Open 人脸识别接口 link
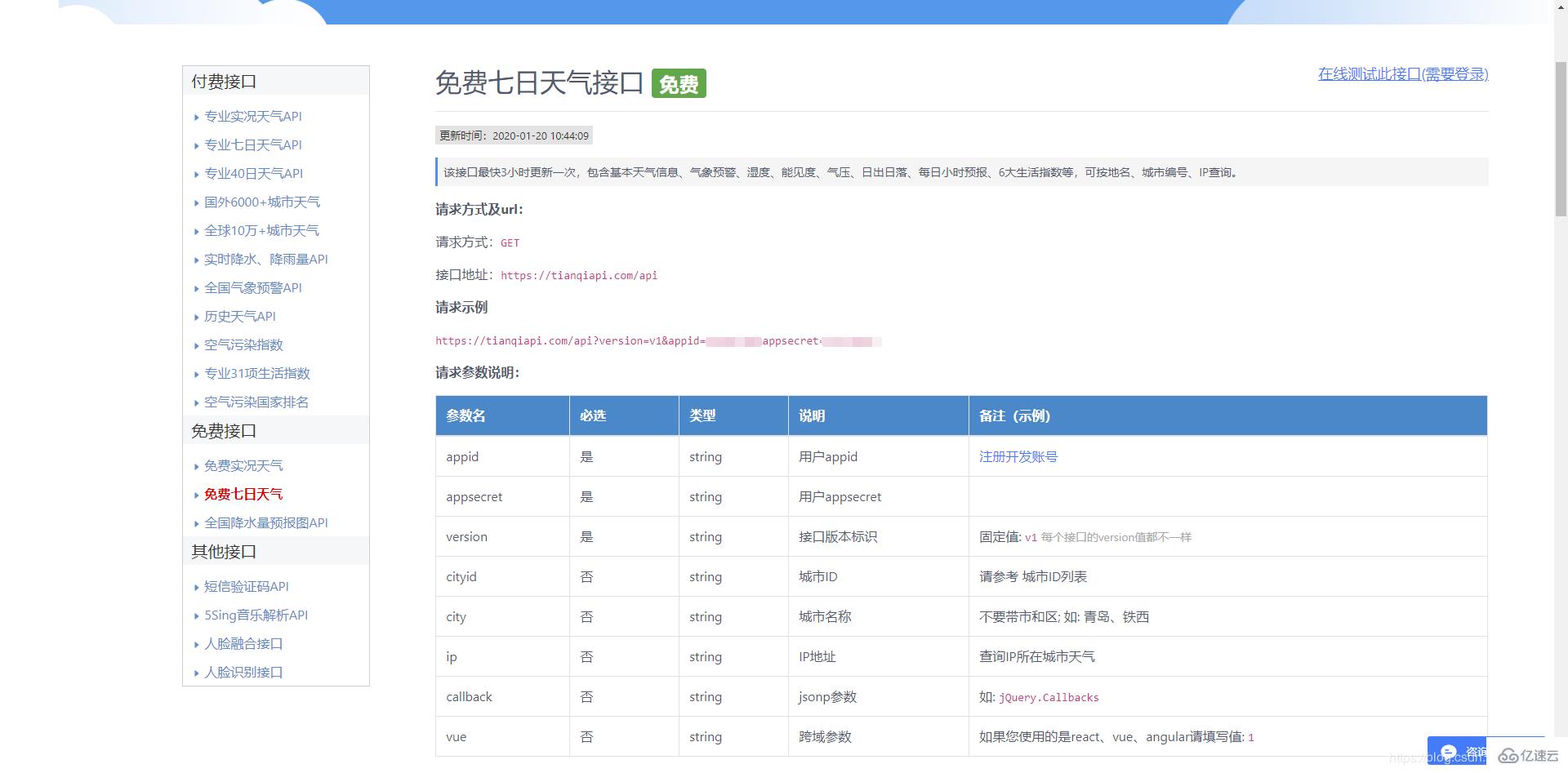Screen dimensions: 1568x773 (243, 672)
